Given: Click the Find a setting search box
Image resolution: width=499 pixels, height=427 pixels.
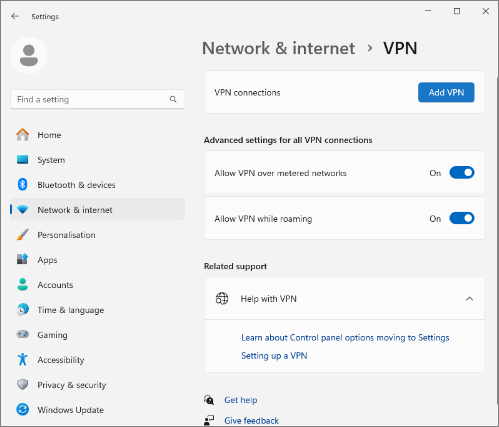Looking at the screenshot, I should pyautogui.click(x=97, y=99).
